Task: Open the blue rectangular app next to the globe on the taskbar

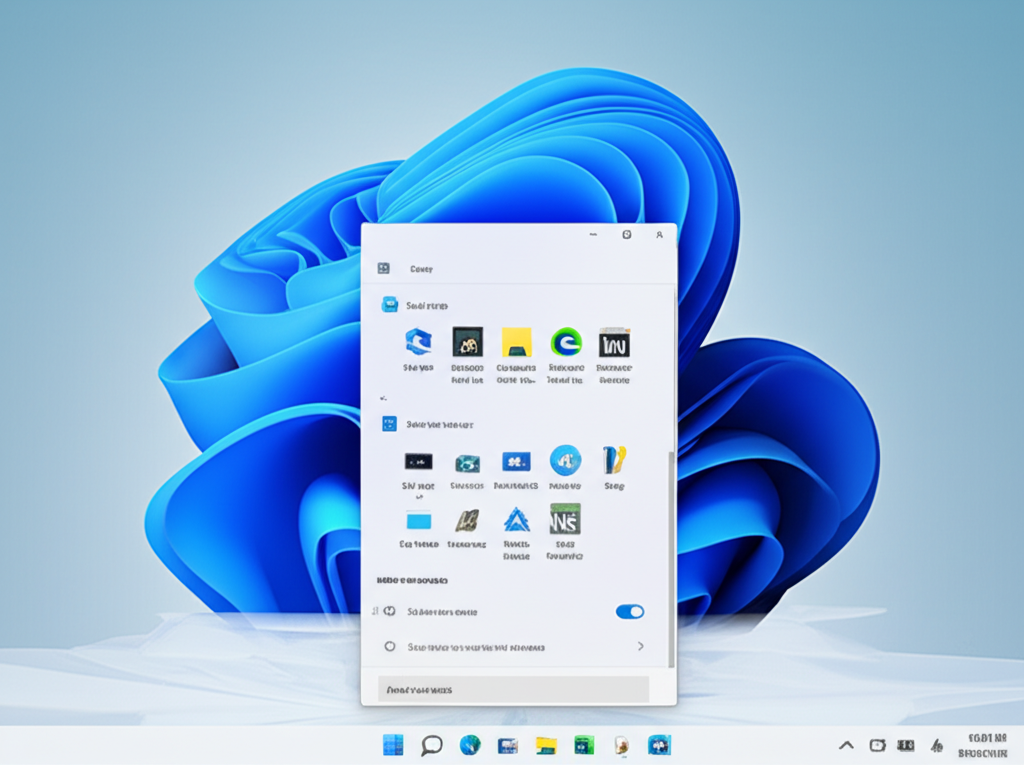Action: pyautogui.click(x=507, y=745)
